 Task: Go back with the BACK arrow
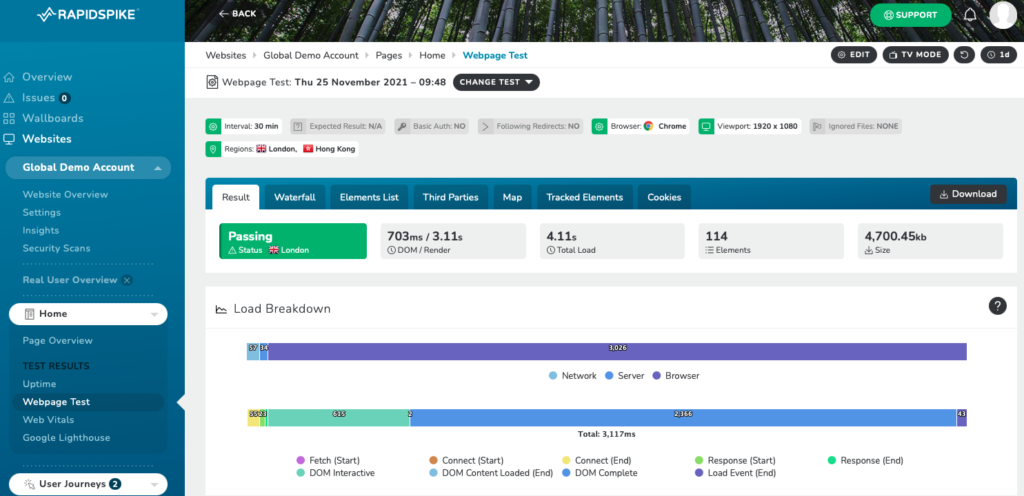click(237, 14)
